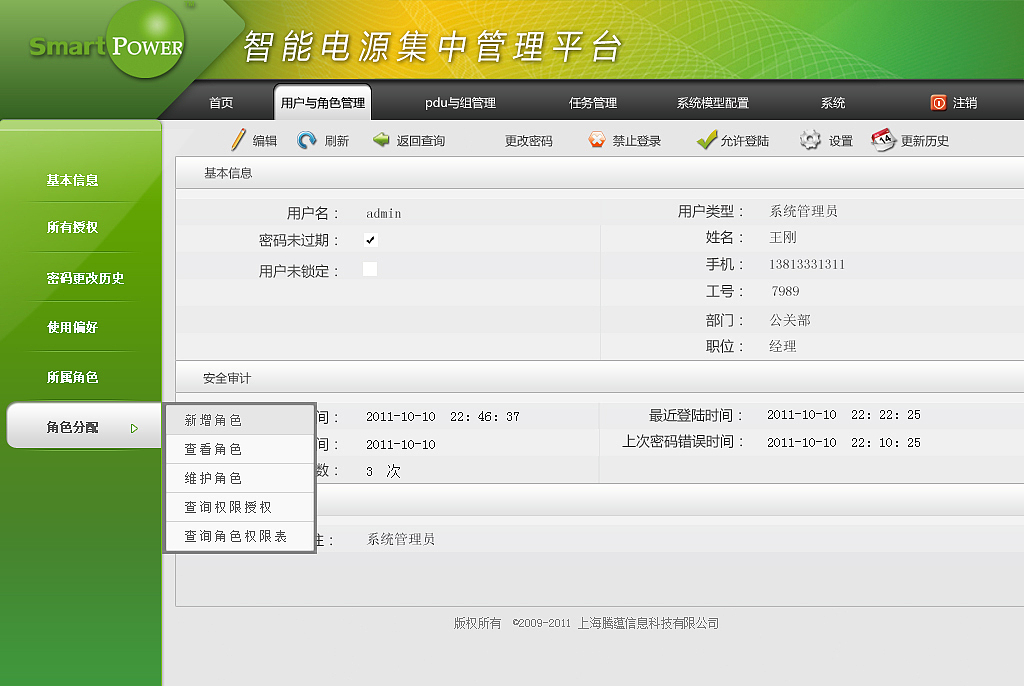Click the 注销 logout icon in top bar
1024x686 pixels.
coord(938,102)
